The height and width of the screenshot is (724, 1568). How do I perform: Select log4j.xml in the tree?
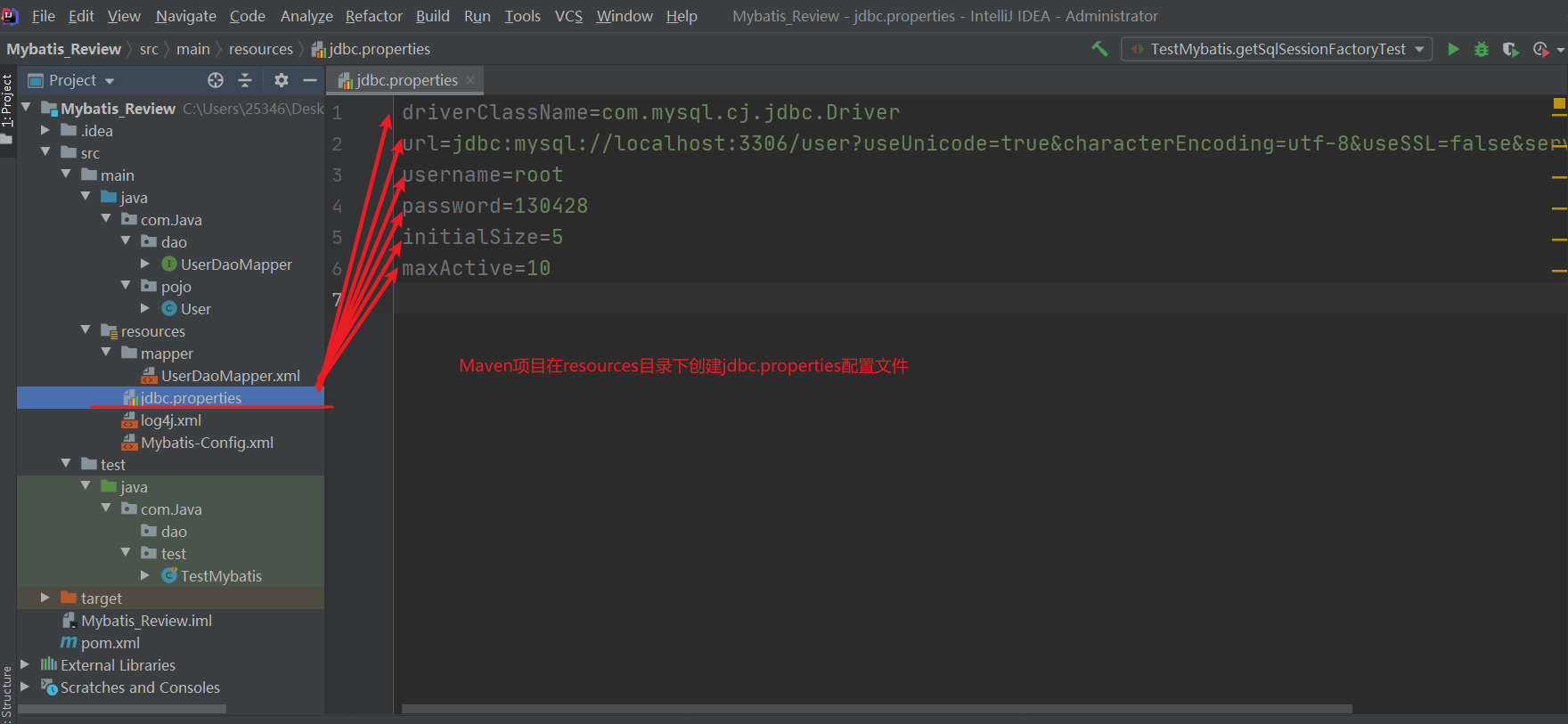[171, 420]
